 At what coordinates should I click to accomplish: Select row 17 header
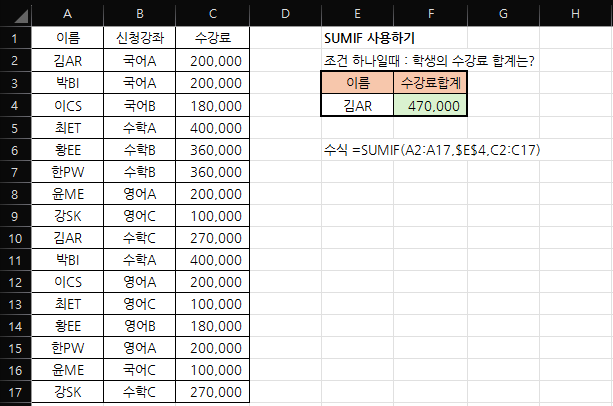[15, 392]
